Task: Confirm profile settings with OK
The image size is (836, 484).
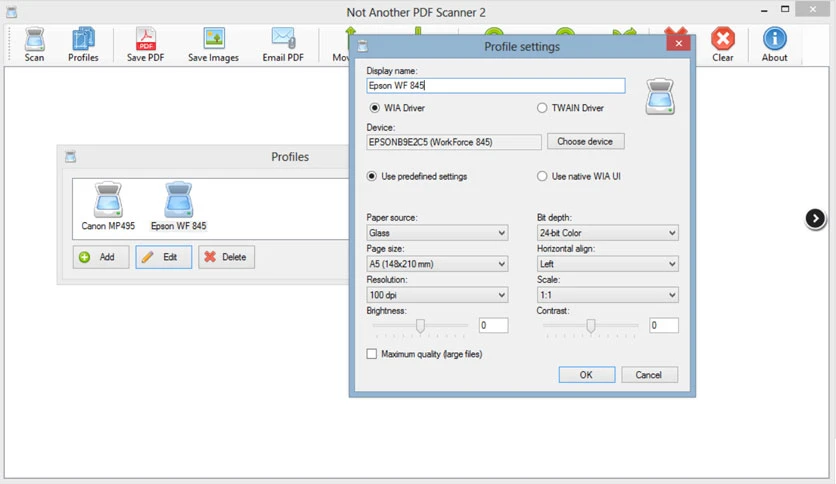Action: tap(586, 375)
